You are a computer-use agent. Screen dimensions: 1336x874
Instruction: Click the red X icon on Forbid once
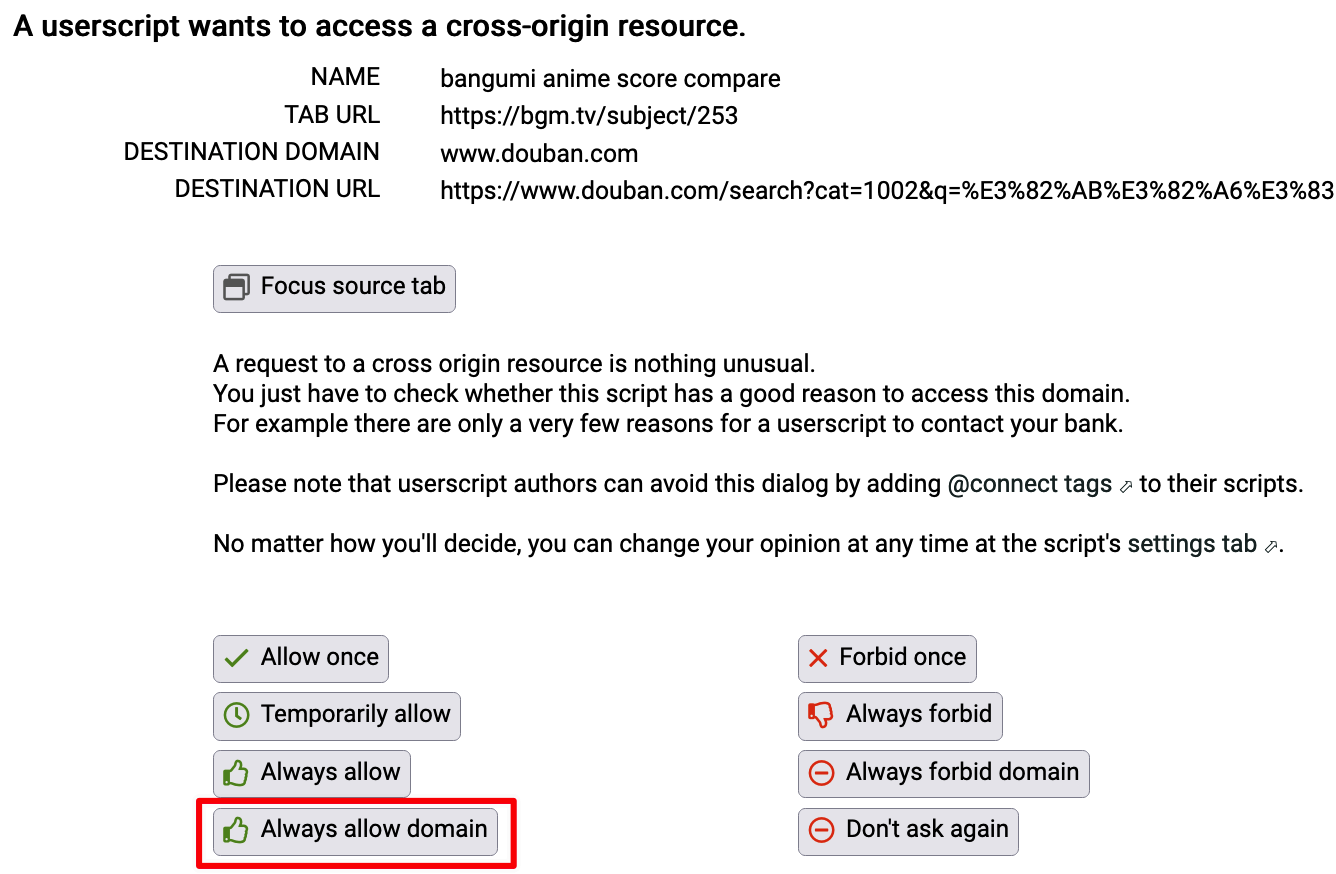click(818, 658)
